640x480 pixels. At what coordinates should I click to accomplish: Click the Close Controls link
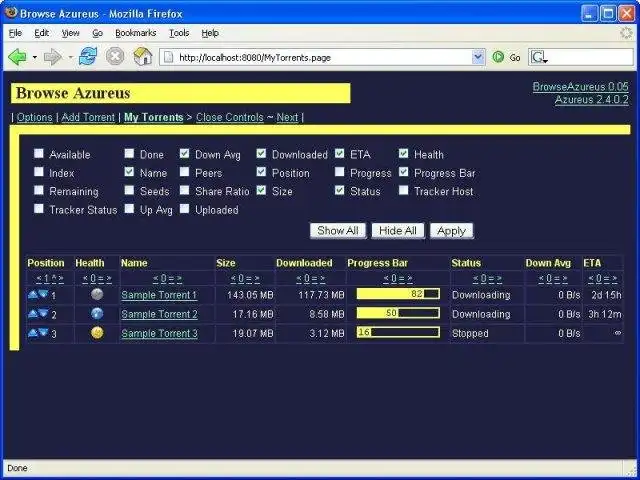coord(230,118)
